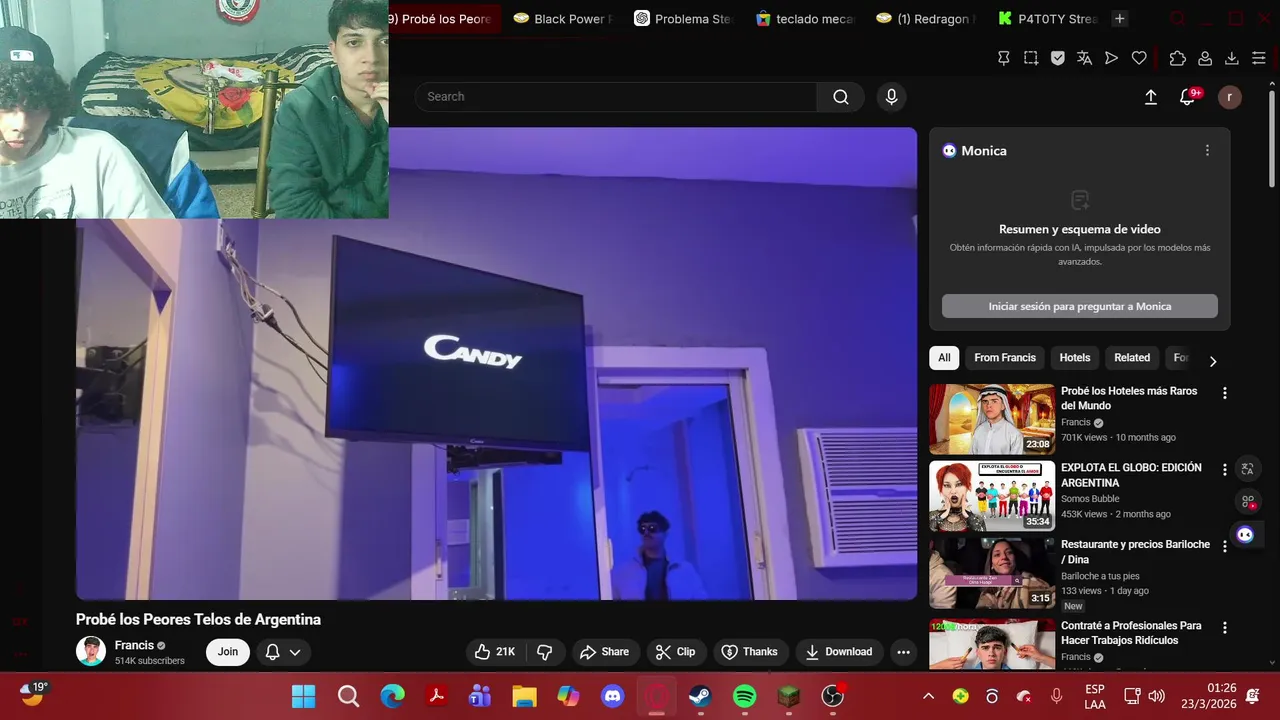Switch to the Redragon browser tab
Viewport: 1280px width, 720px height.
[x=925, y=19]
